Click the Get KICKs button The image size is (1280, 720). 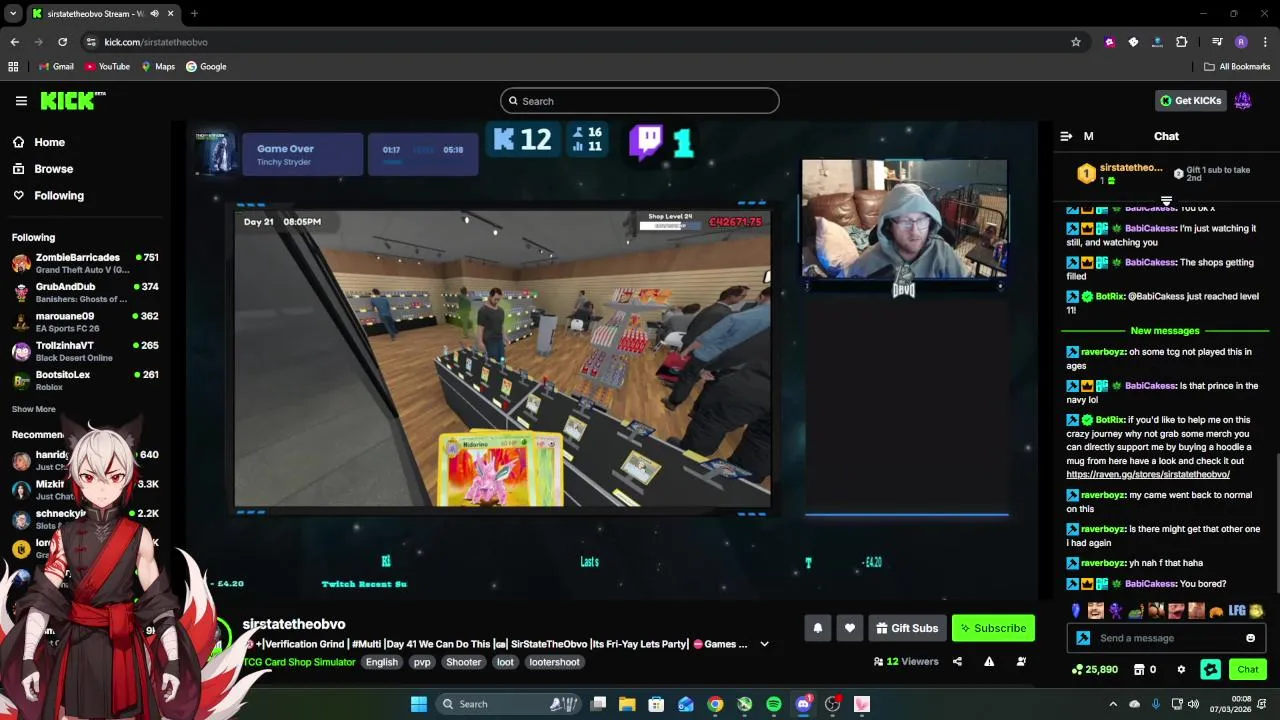(x=1190, y=100)
